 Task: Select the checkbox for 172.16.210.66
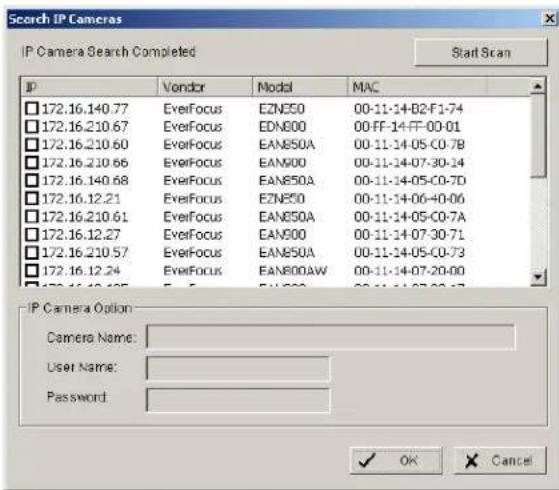(32, 162)
